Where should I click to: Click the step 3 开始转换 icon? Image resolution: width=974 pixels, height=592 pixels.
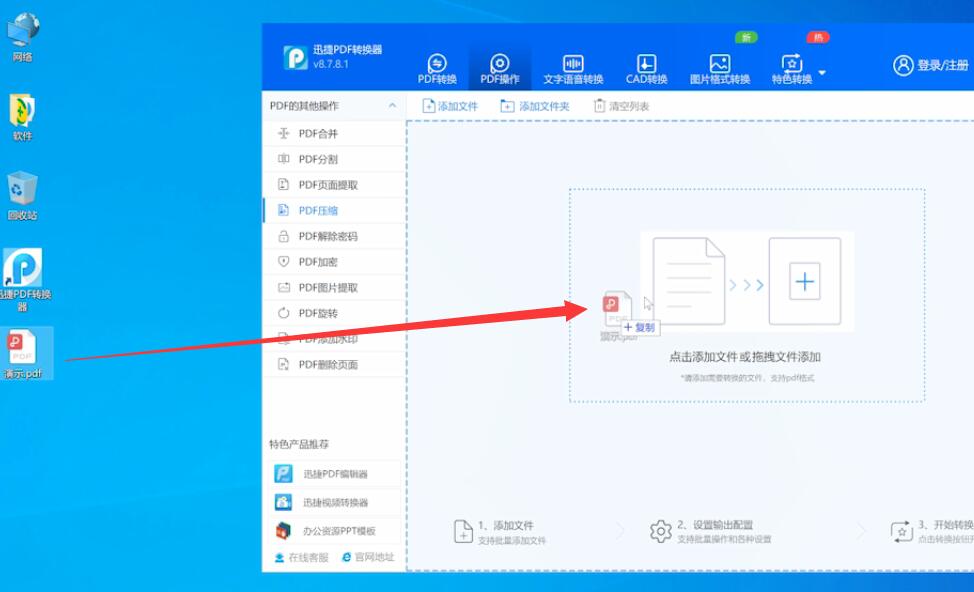pyautogui.click(x=901, y=532)
